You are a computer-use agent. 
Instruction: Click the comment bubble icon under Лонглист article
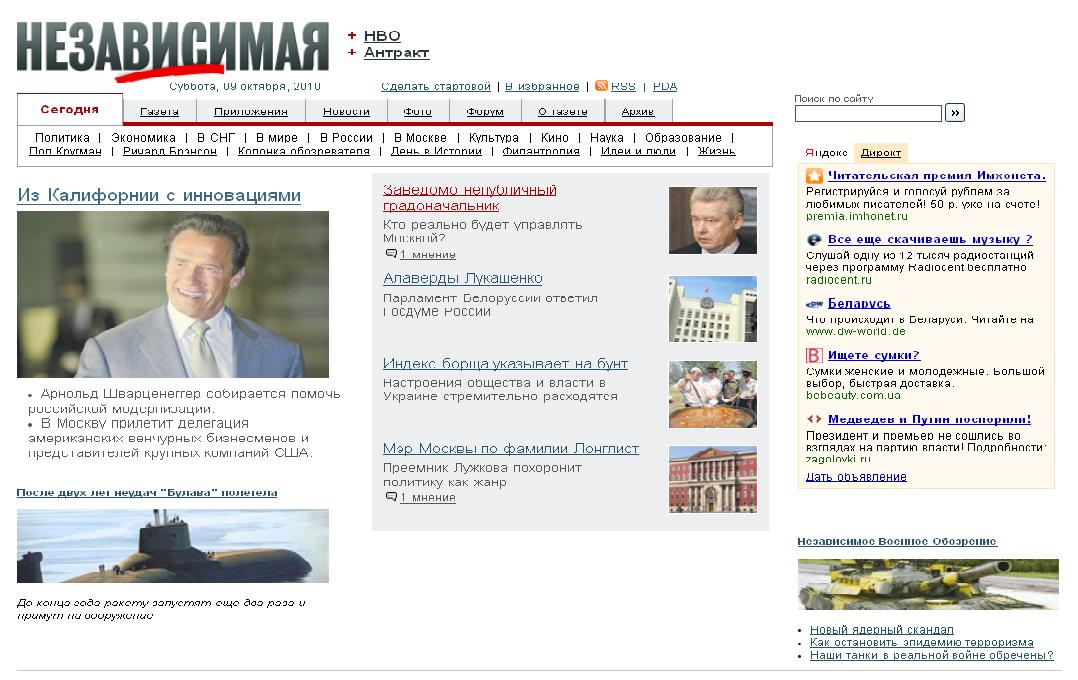point(391,497)
